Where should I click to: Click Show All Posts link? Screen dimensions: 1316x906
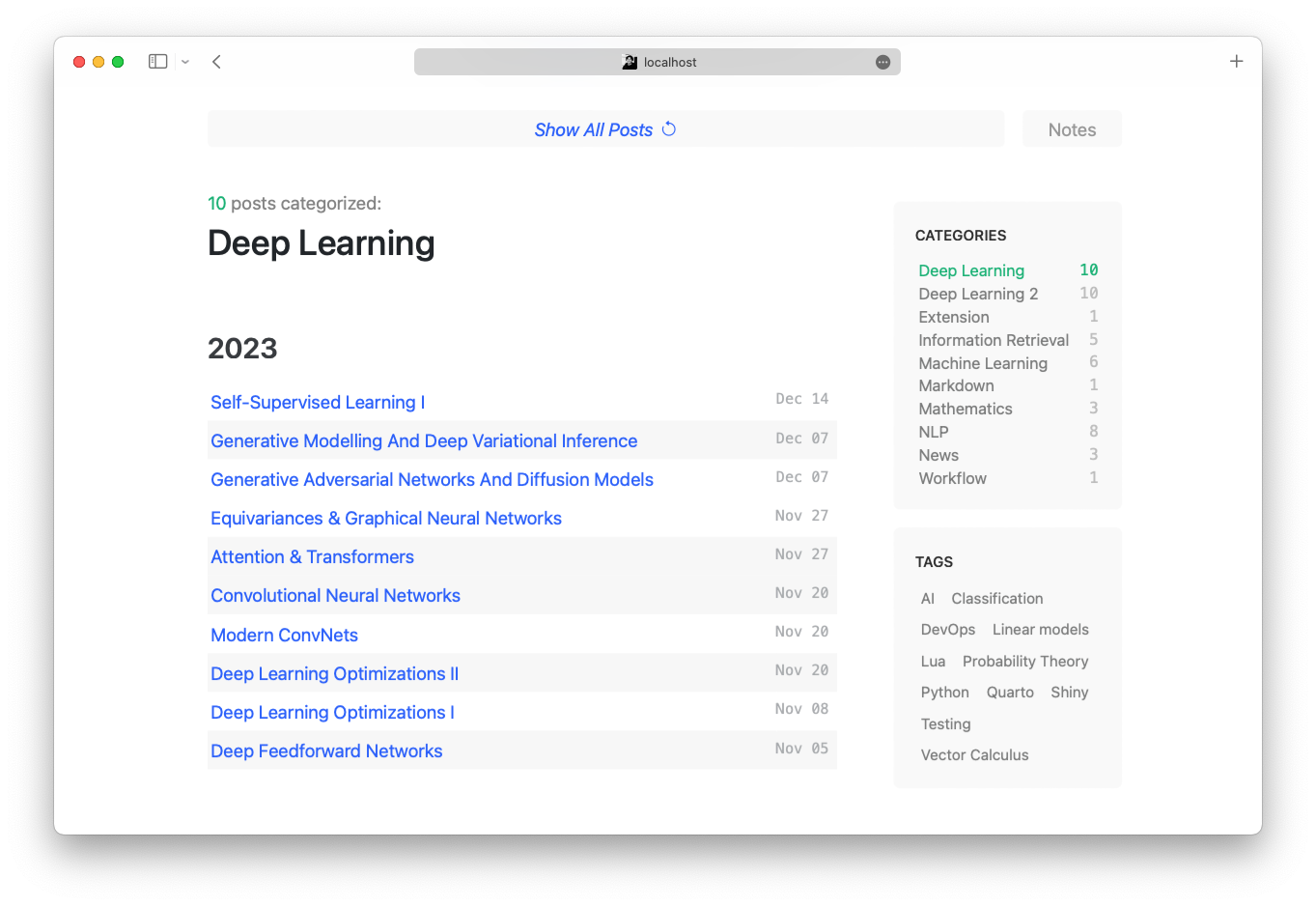click(x=593, y=129)
